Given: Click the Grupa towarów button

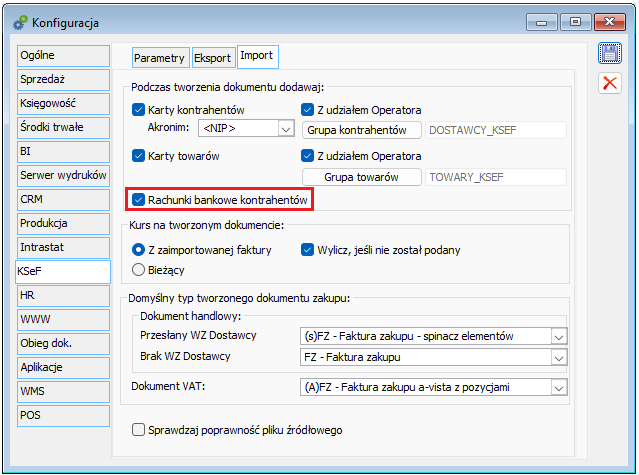Looking at the screenshot, I should tap(361, 177).
